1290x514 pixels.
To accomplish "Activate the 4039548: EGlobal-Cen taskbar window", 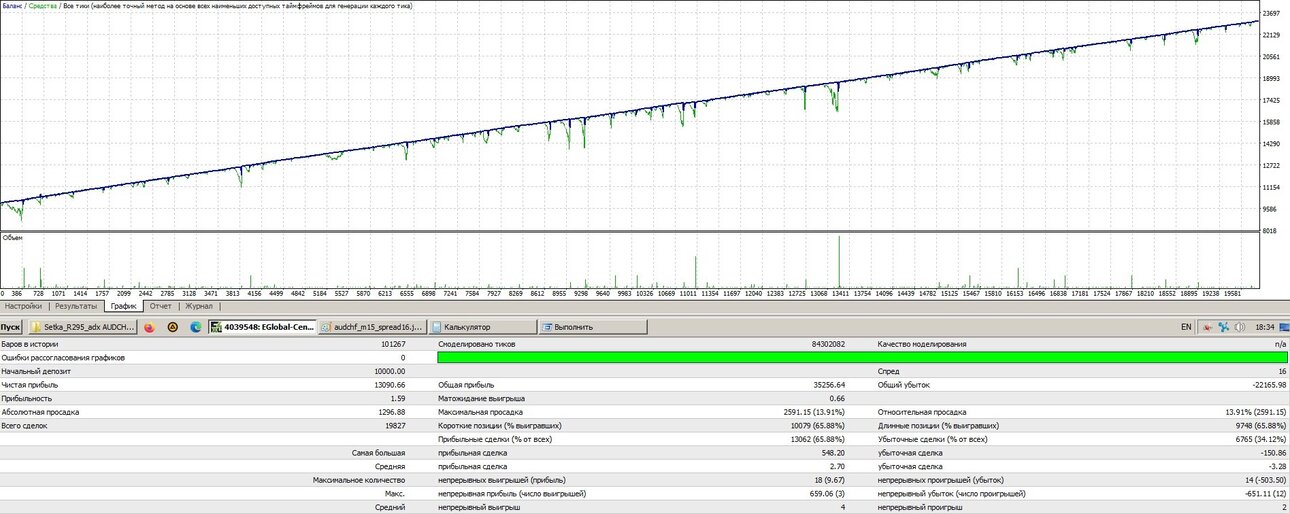I will (x=262, y=326).
